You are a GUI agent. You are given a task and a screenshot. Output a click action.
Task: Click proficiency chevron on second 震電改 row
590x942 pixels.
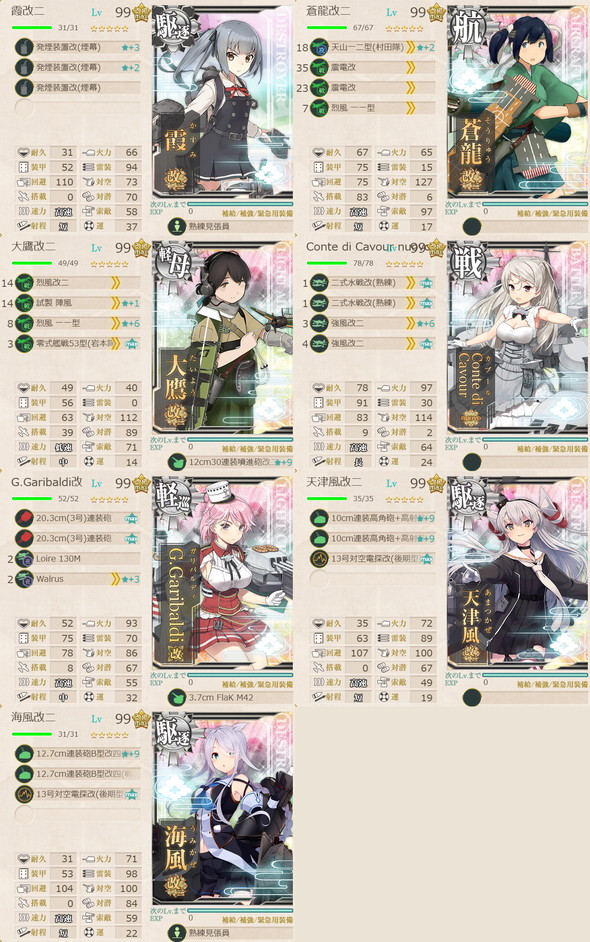tap(410, 88)
